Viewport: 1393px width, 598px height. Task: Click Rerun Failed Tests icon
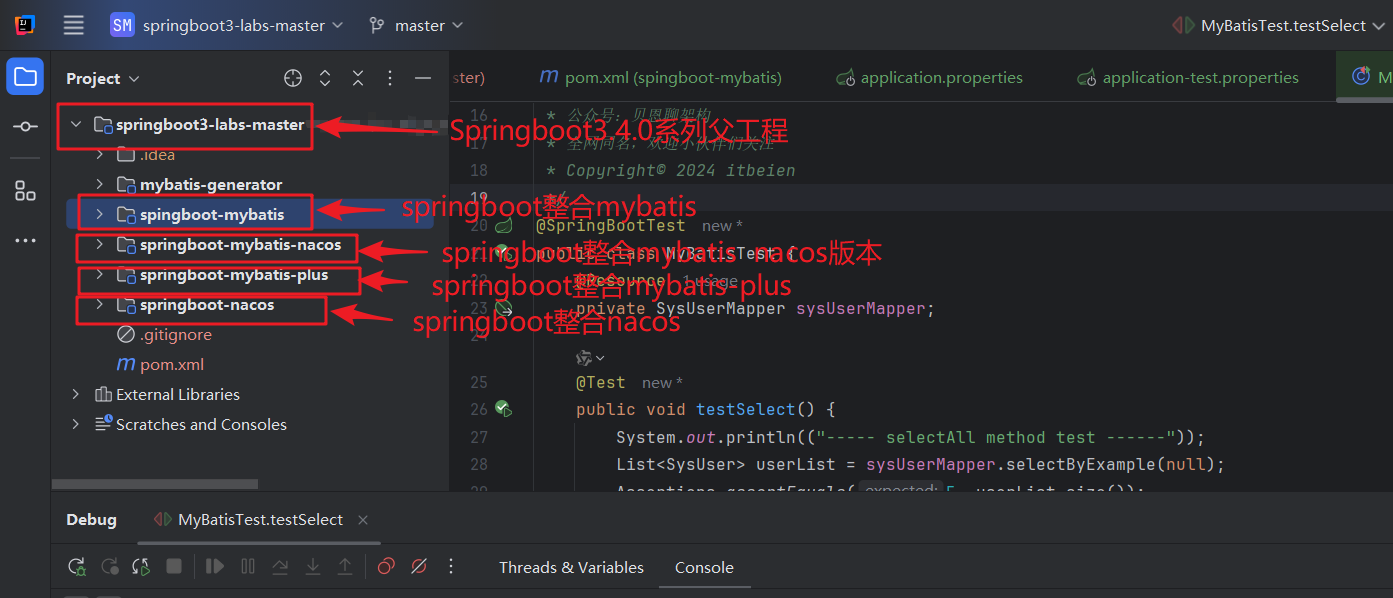(109, 567)
